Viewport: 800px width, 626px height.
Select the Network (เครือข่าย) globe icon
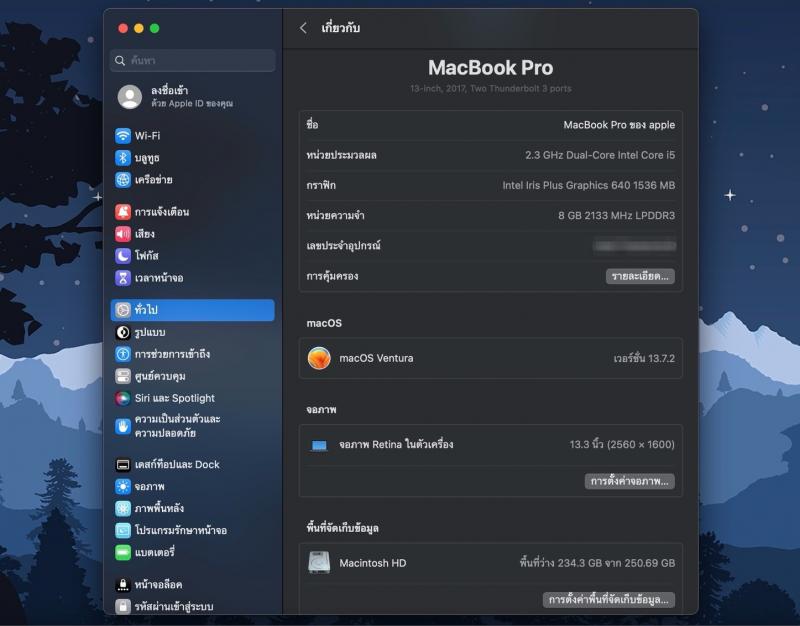(x=122, y=180)
